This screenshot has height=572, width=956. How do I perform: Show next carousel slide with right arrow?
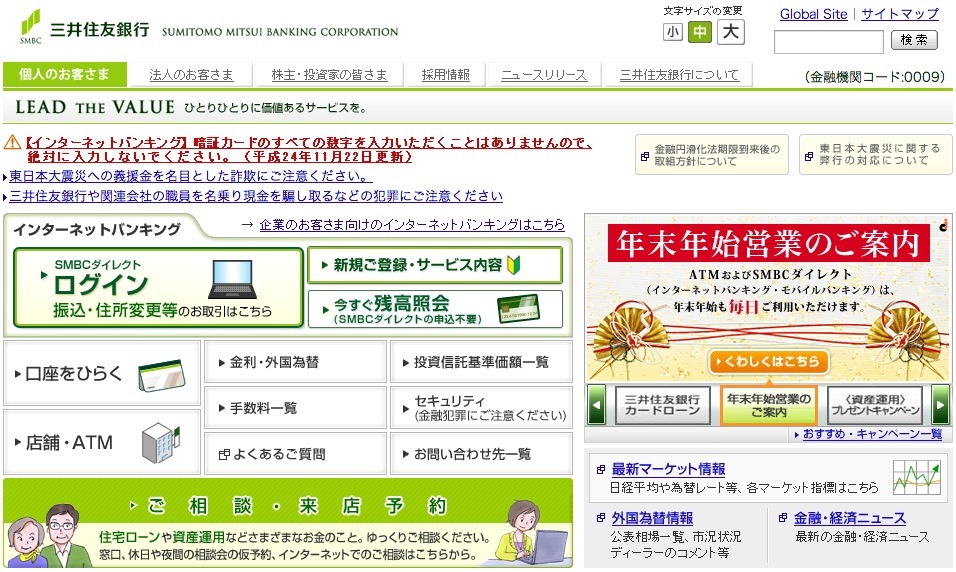(941, 404)
